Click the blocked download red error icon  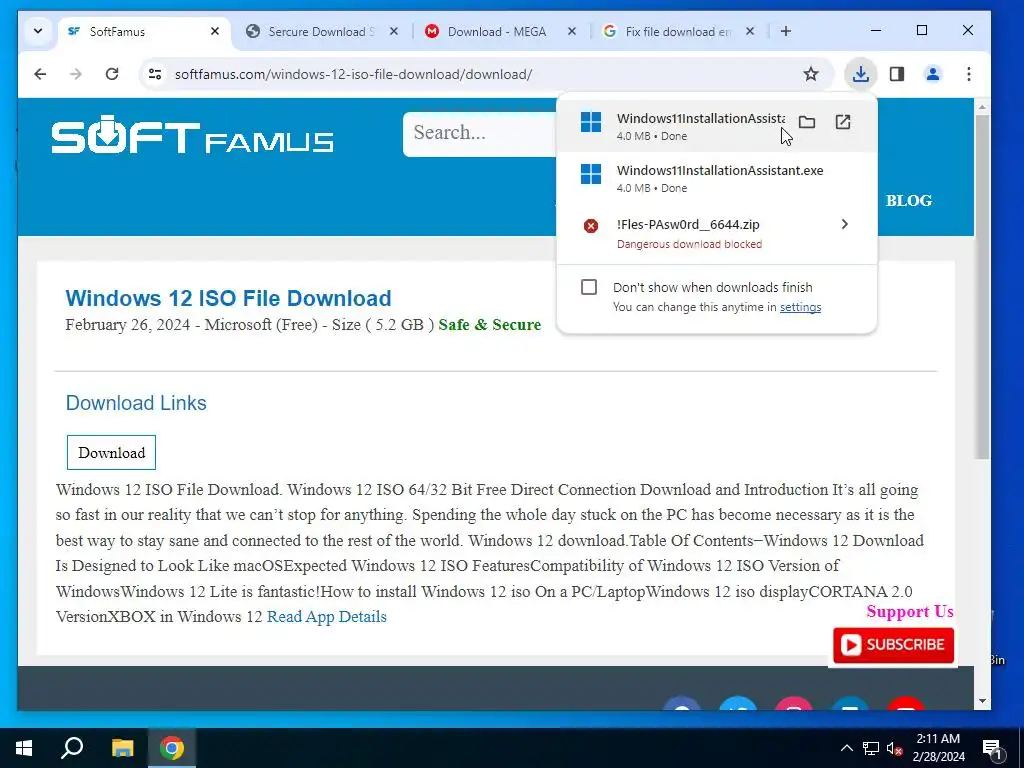tap(590, 226)
